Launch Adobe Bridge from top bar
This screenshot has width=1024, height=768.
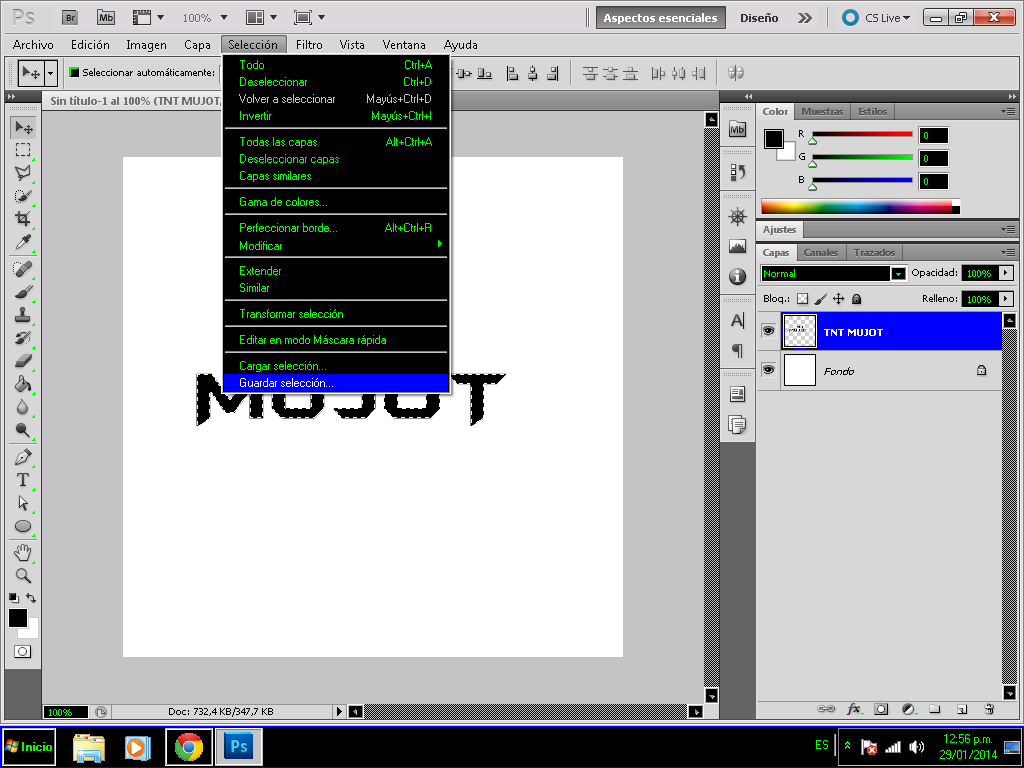pyautogui.click(x=69, y=17)
